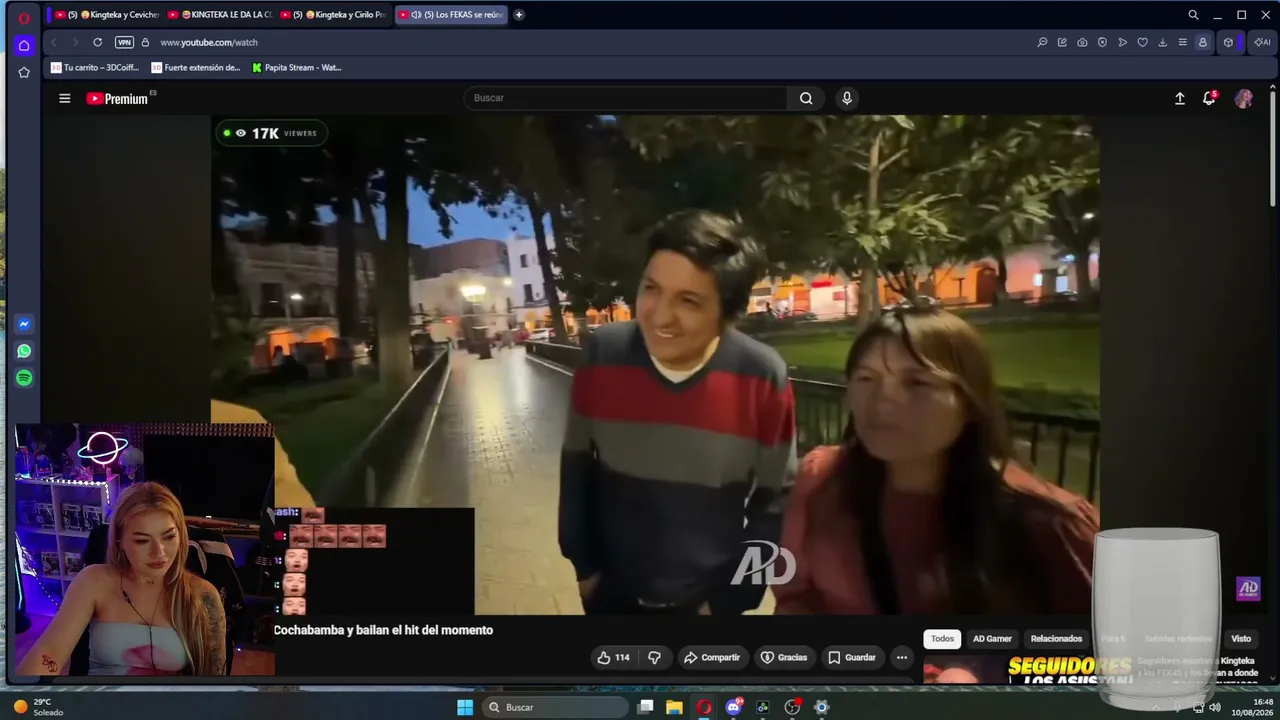The width and height of the screenshot is (1280, 720).
Task: Add page to bookmarks heart icon
Action: click(1142, 42)
